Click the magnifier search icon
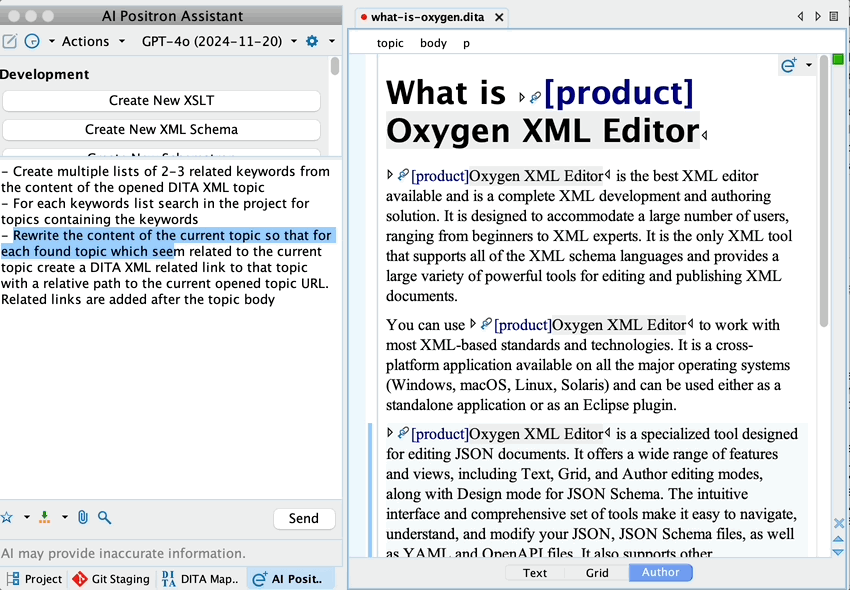850x590 pixels. (104, 517)
